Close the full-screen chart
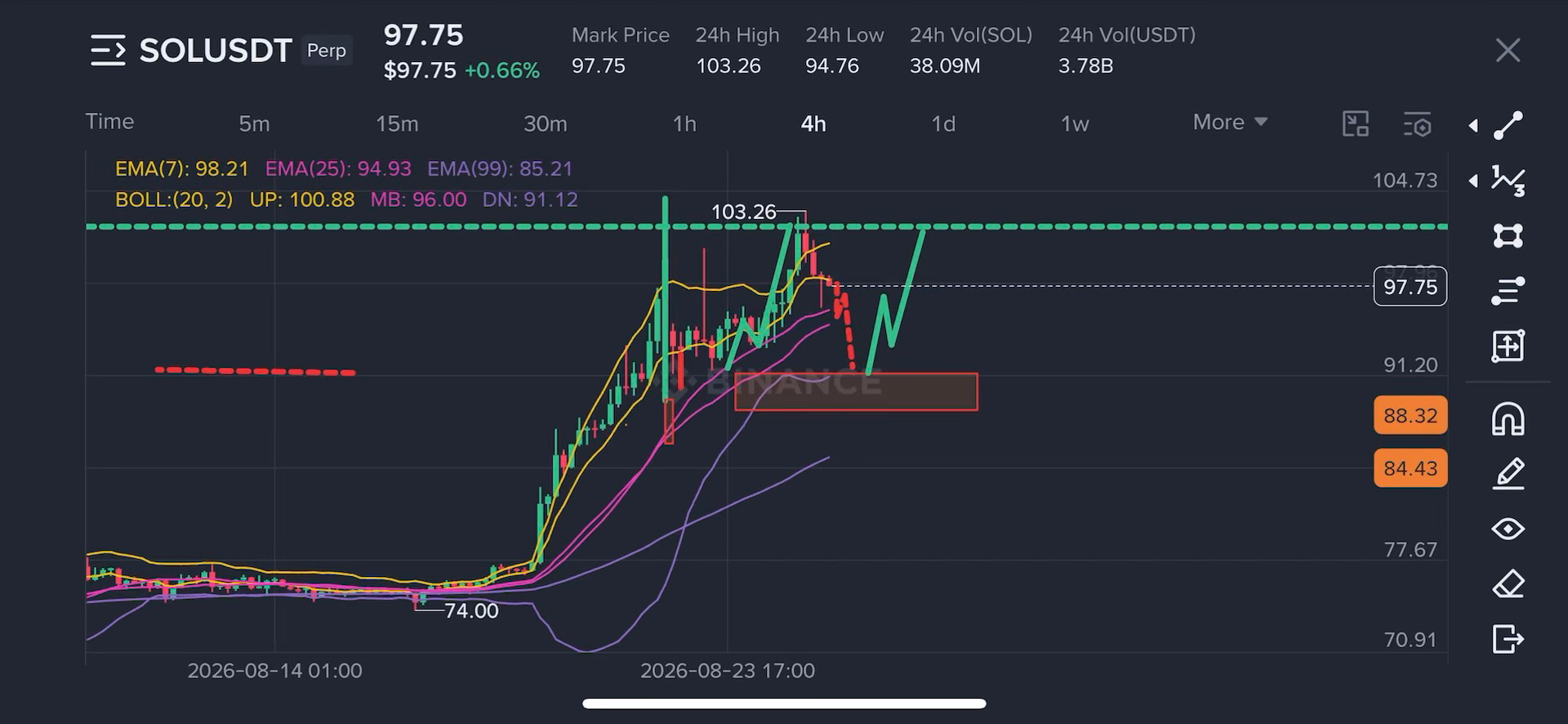 click(x=1508, y=51)
